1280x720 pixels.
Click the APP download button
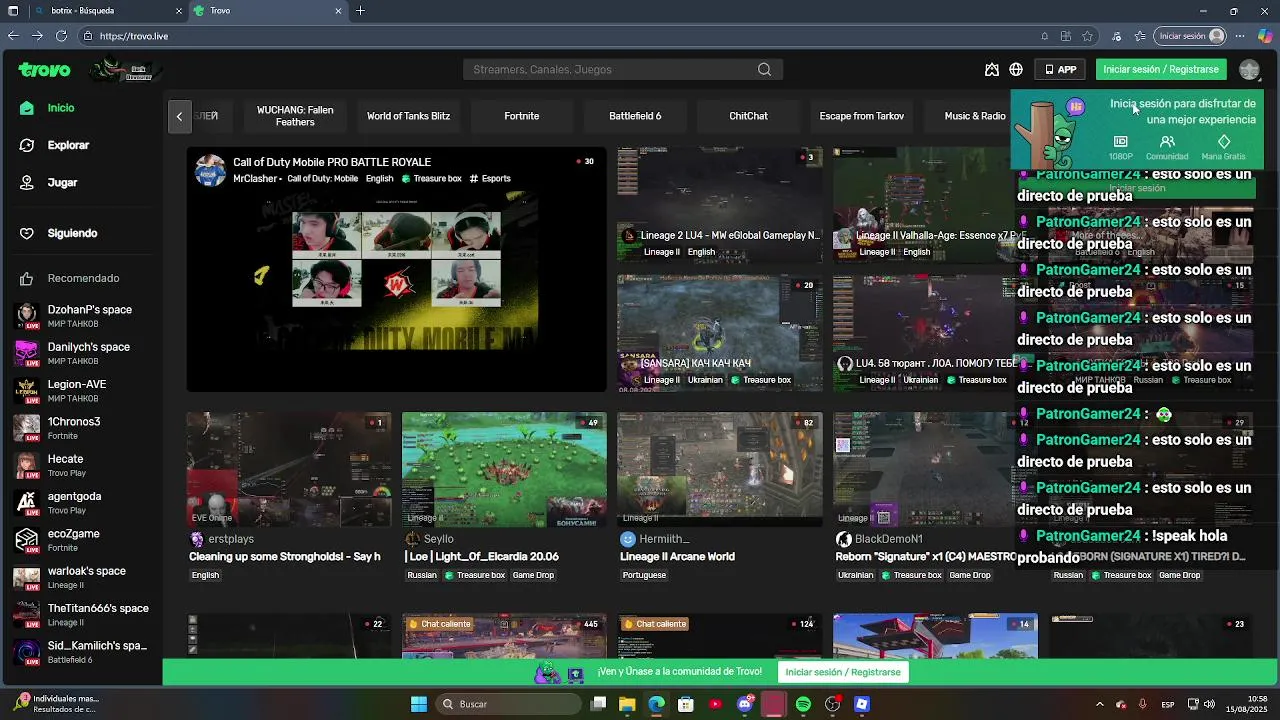coord(1060,70)
